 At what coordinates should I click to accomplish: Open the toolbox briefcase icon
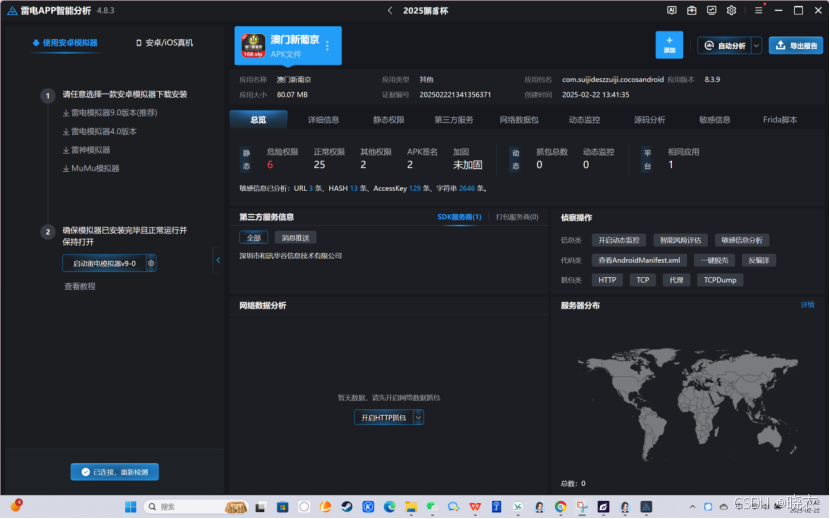[691, 10]
